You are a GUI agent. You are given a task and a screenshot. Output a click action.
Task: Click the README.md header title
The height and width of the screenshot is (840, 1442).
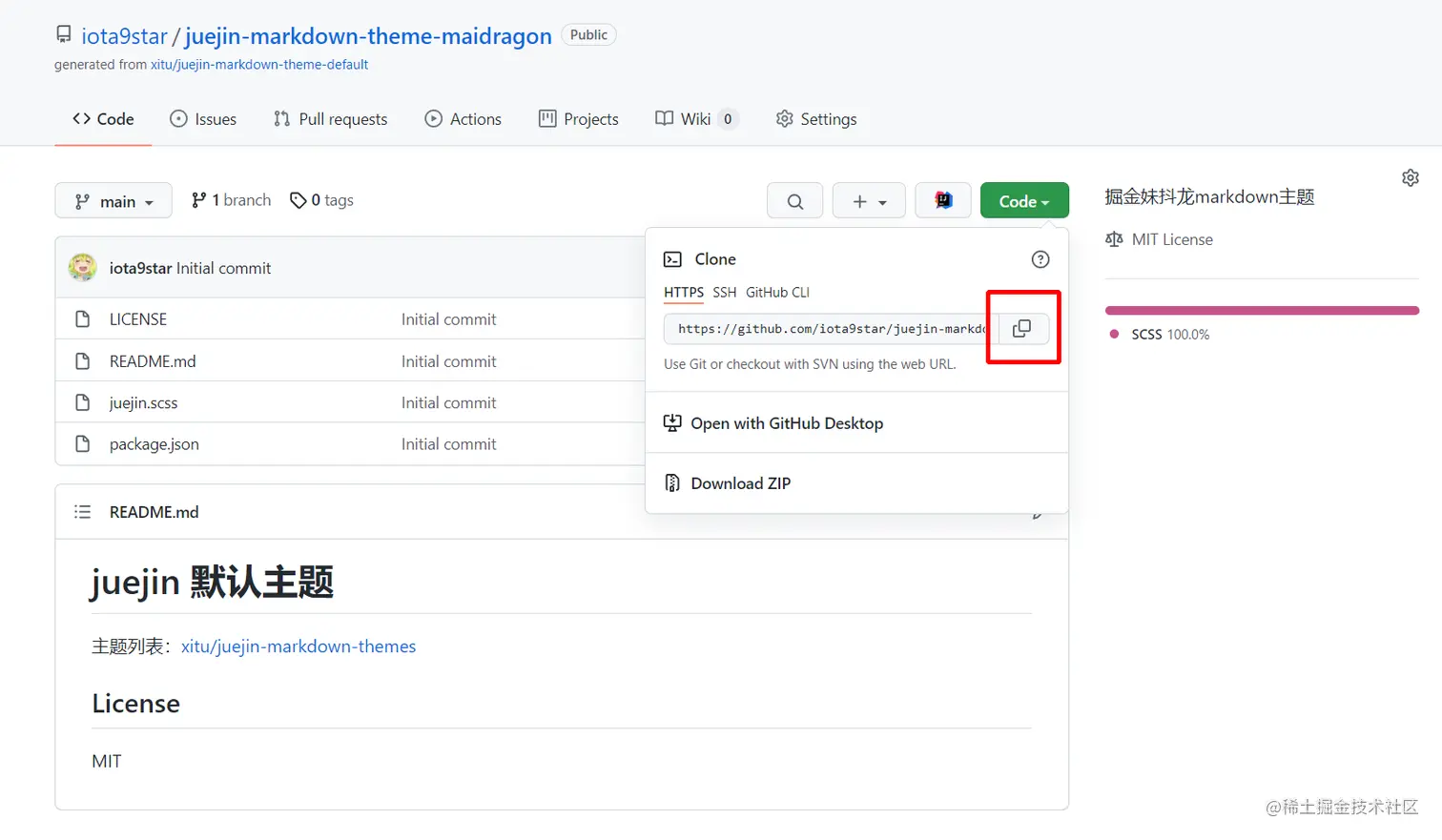[154, 512]
